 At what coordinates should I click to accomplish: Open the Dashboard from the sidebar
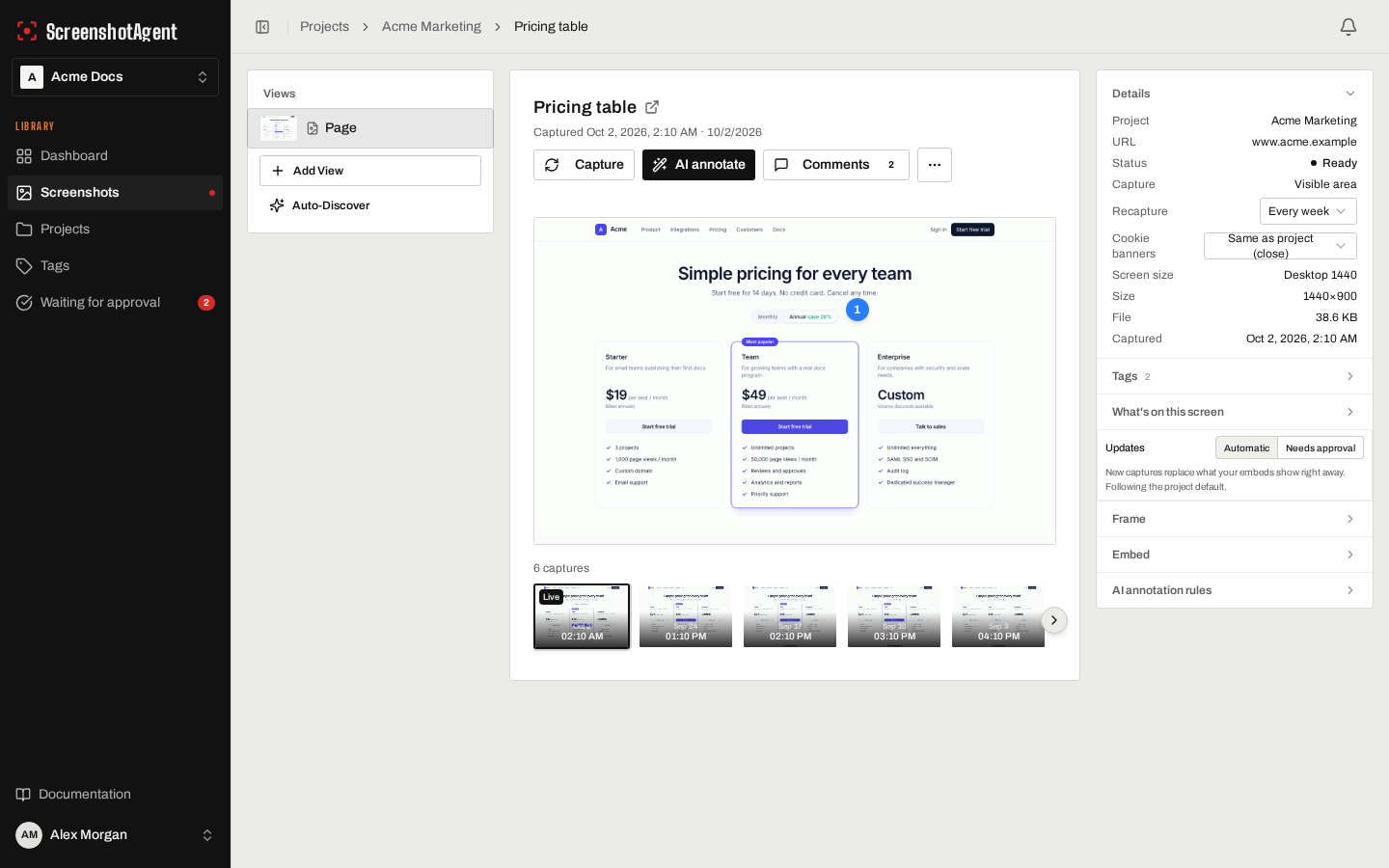pyautogui.click(x=116, y=156)
